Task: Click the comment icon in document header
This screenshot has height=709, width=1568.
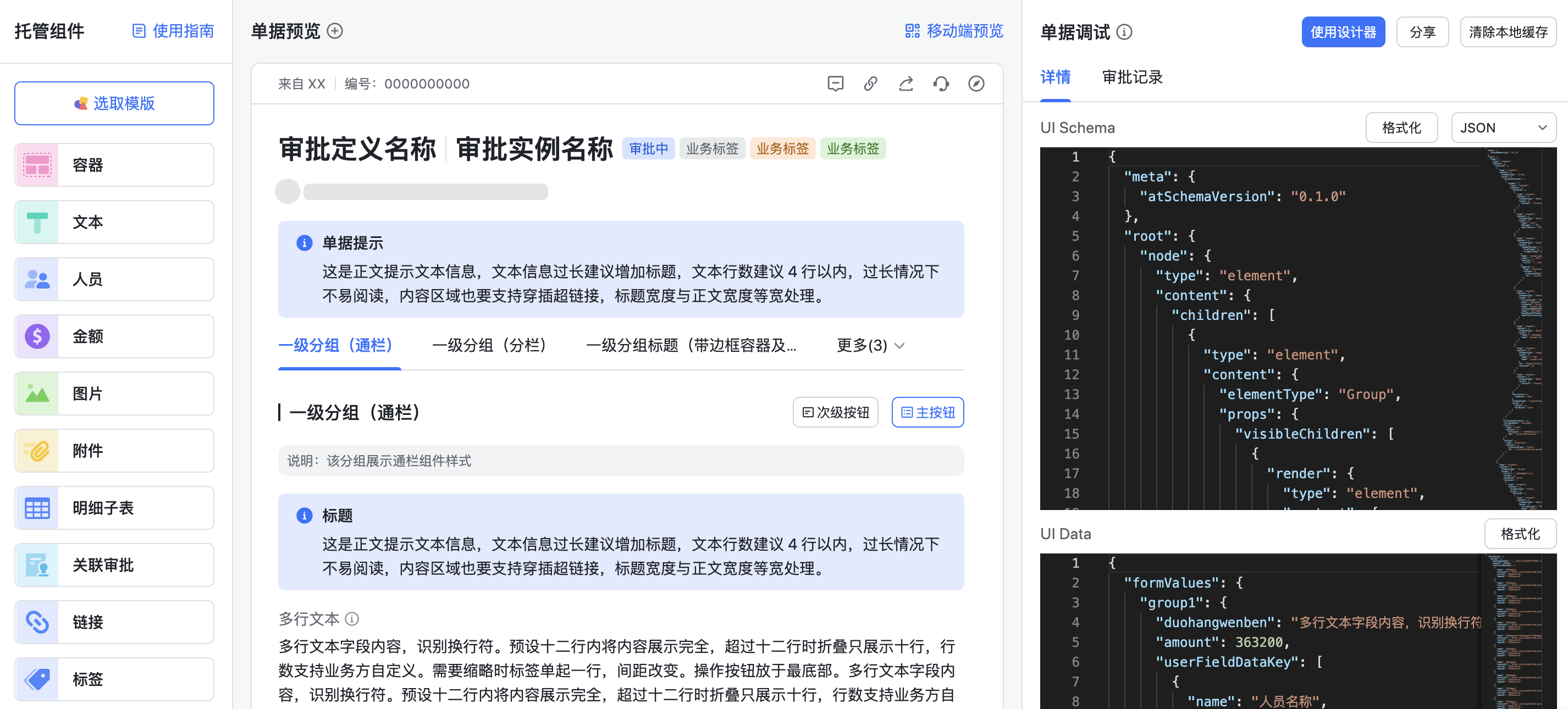Action: pyautogui.click(x=835, y=84)
